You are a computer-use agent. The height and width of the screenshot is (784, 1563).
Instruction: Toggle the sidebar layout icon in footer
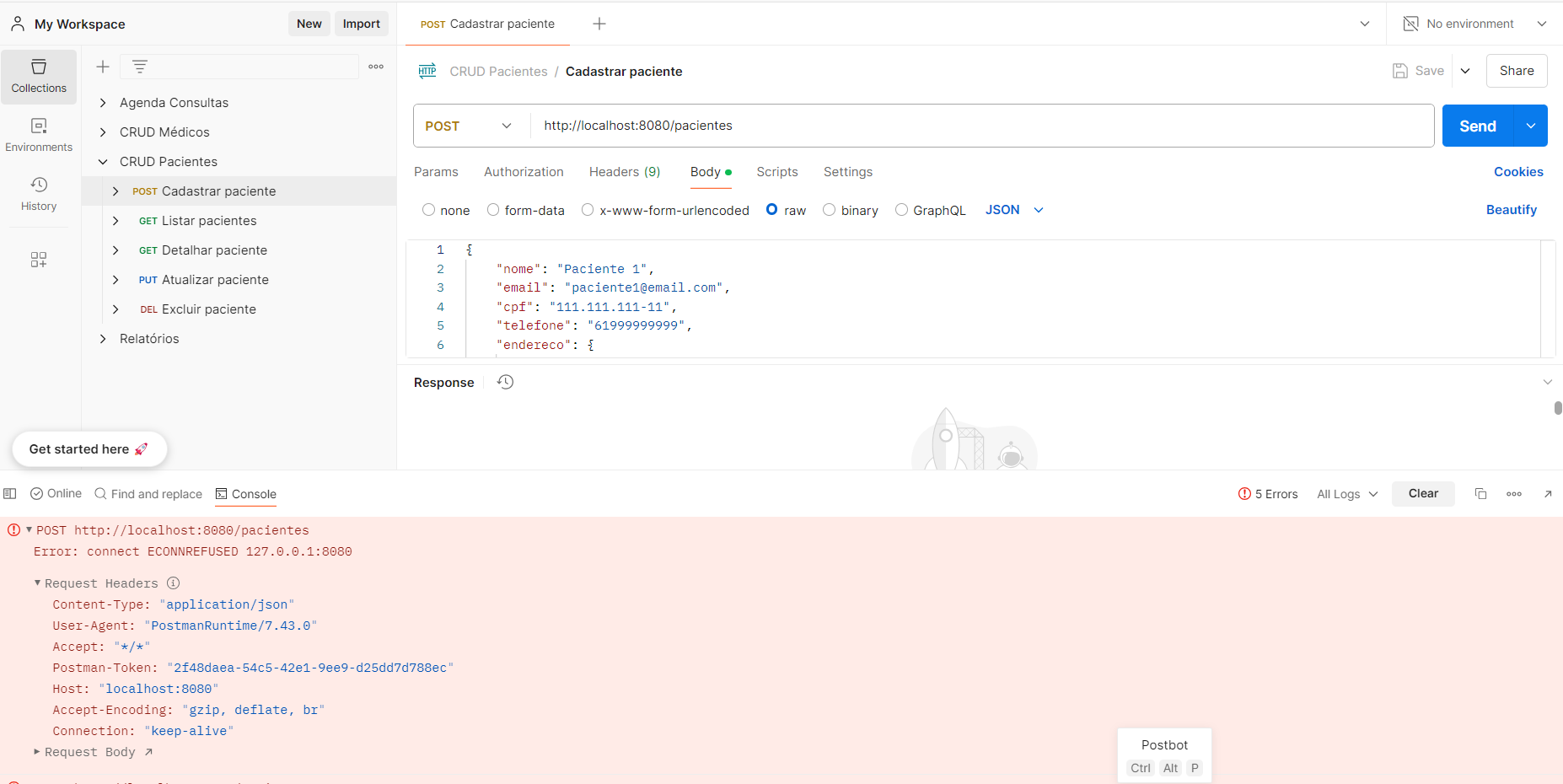pos(10,494)
